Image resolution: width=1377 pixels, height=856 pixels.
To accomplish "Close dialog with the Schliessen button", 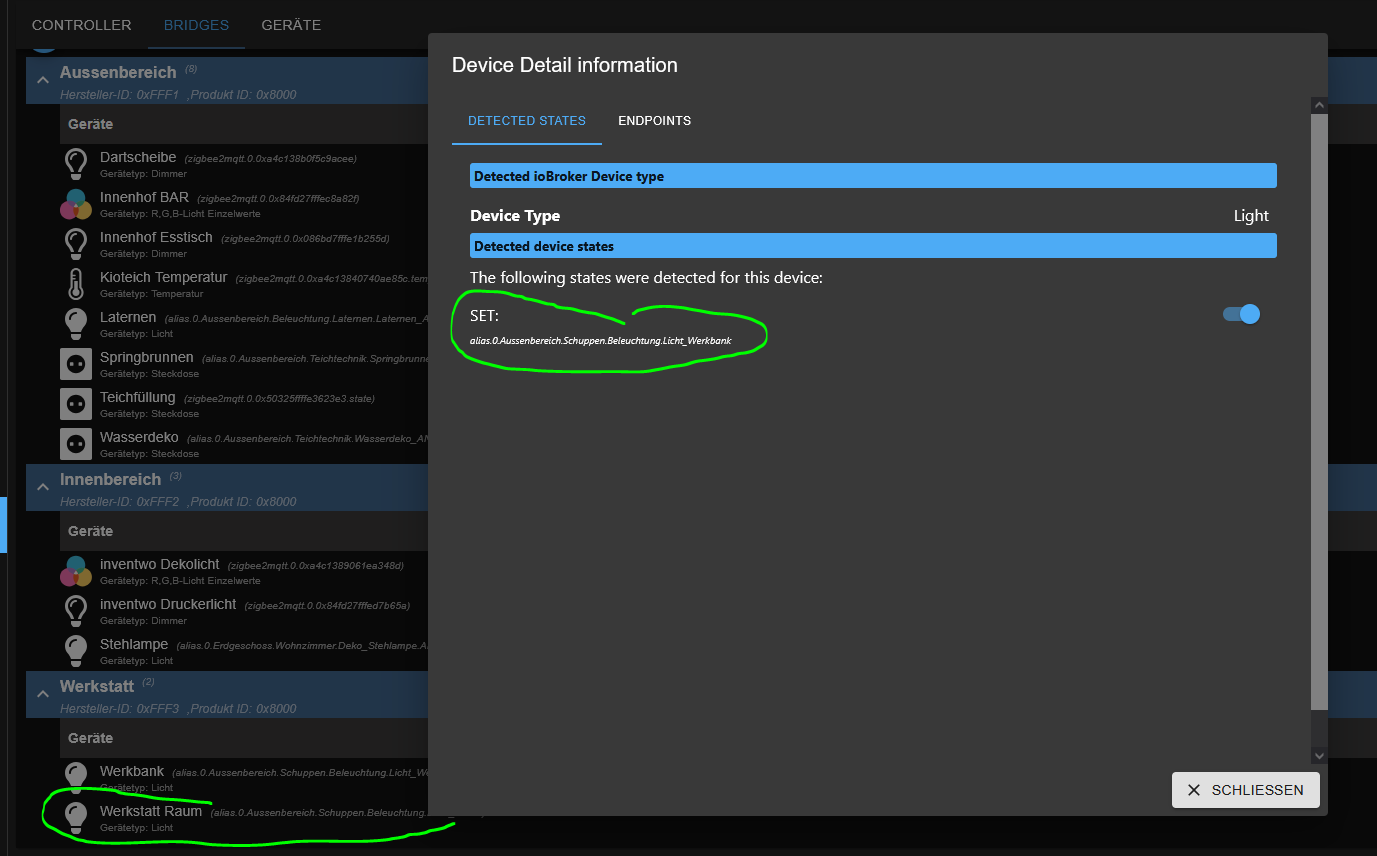I will click(1245, 790).
